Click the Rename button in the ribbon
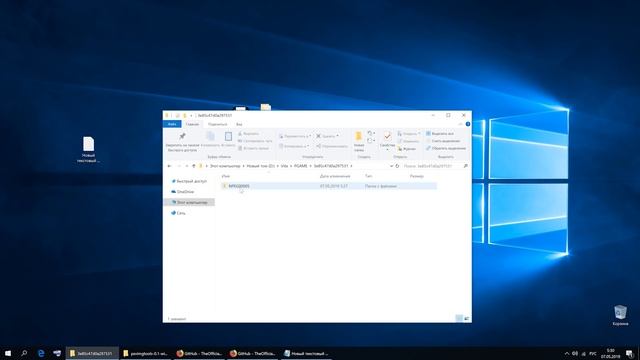This screenshot has height=360, width=640. click(332, 146)
